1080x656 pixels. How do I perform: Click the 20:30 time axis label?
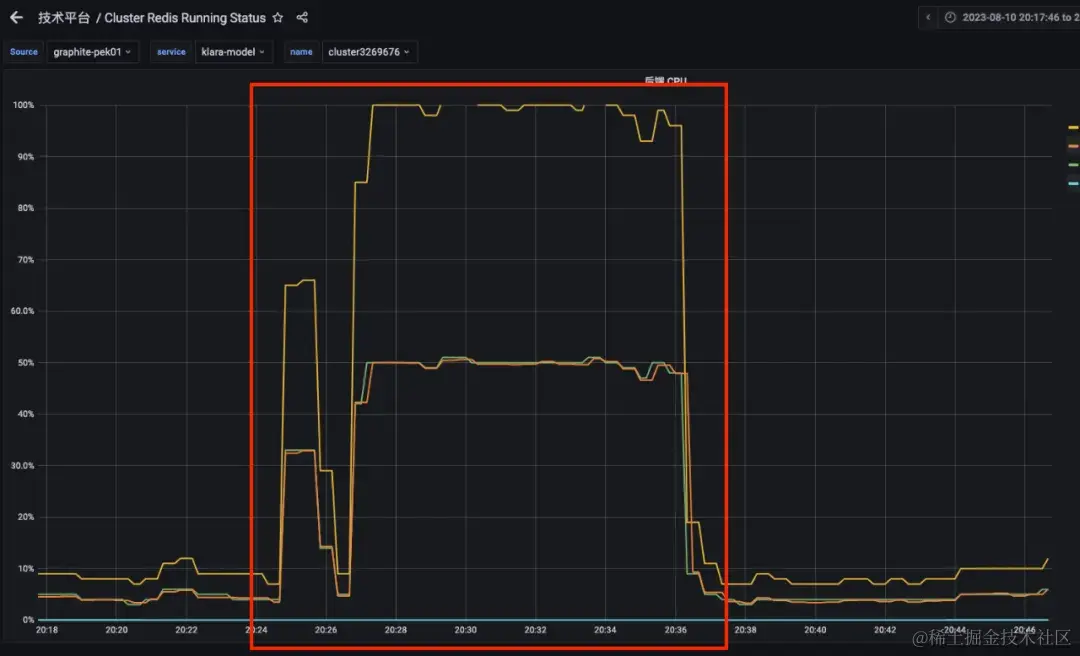point(466,630)
